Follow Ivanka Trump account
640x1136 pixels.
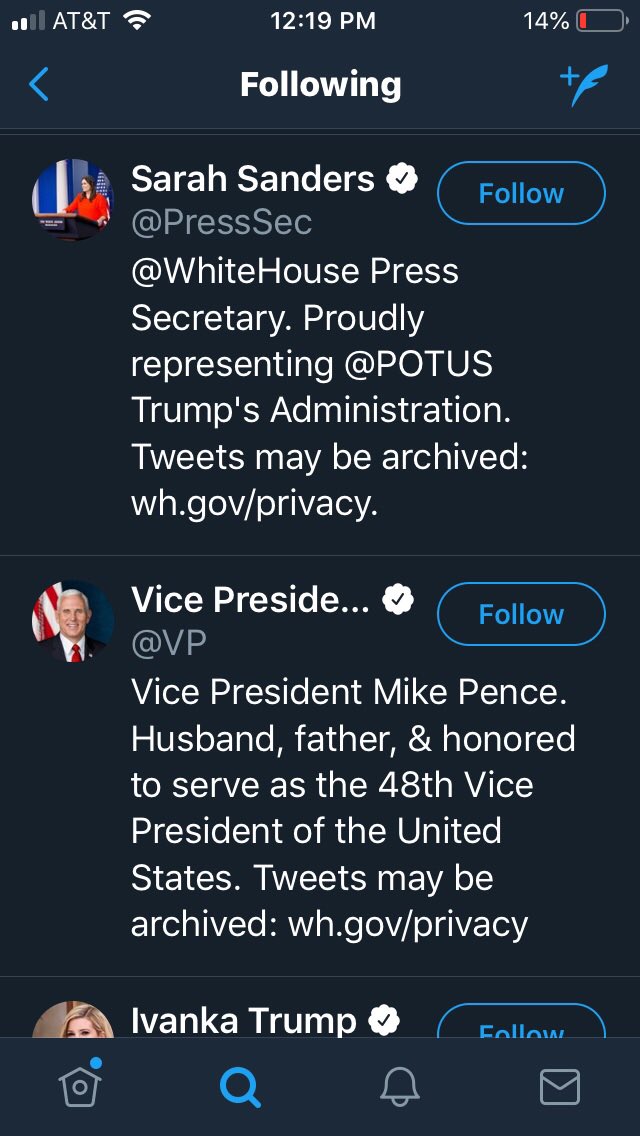pos(521,1025)
